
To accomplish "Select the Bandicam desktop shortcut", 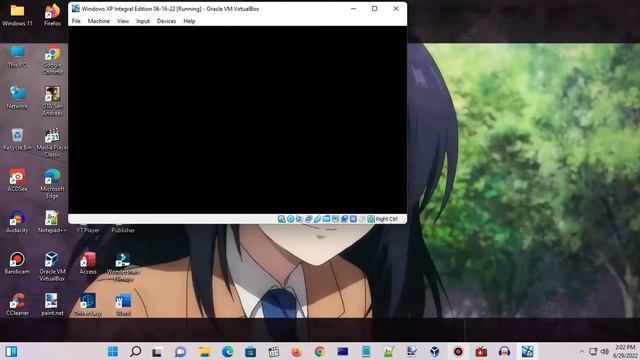I will tap(17, 263).
